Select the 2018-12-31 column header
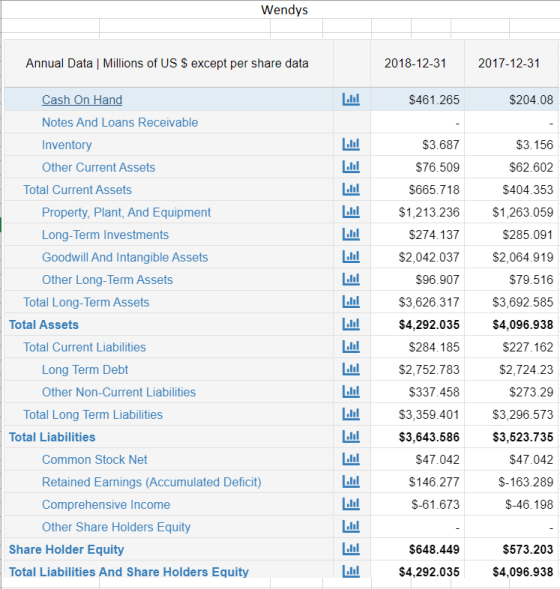The height and width of the screenshot is (589, 560). pyautogui.click(x=417, y=63)
